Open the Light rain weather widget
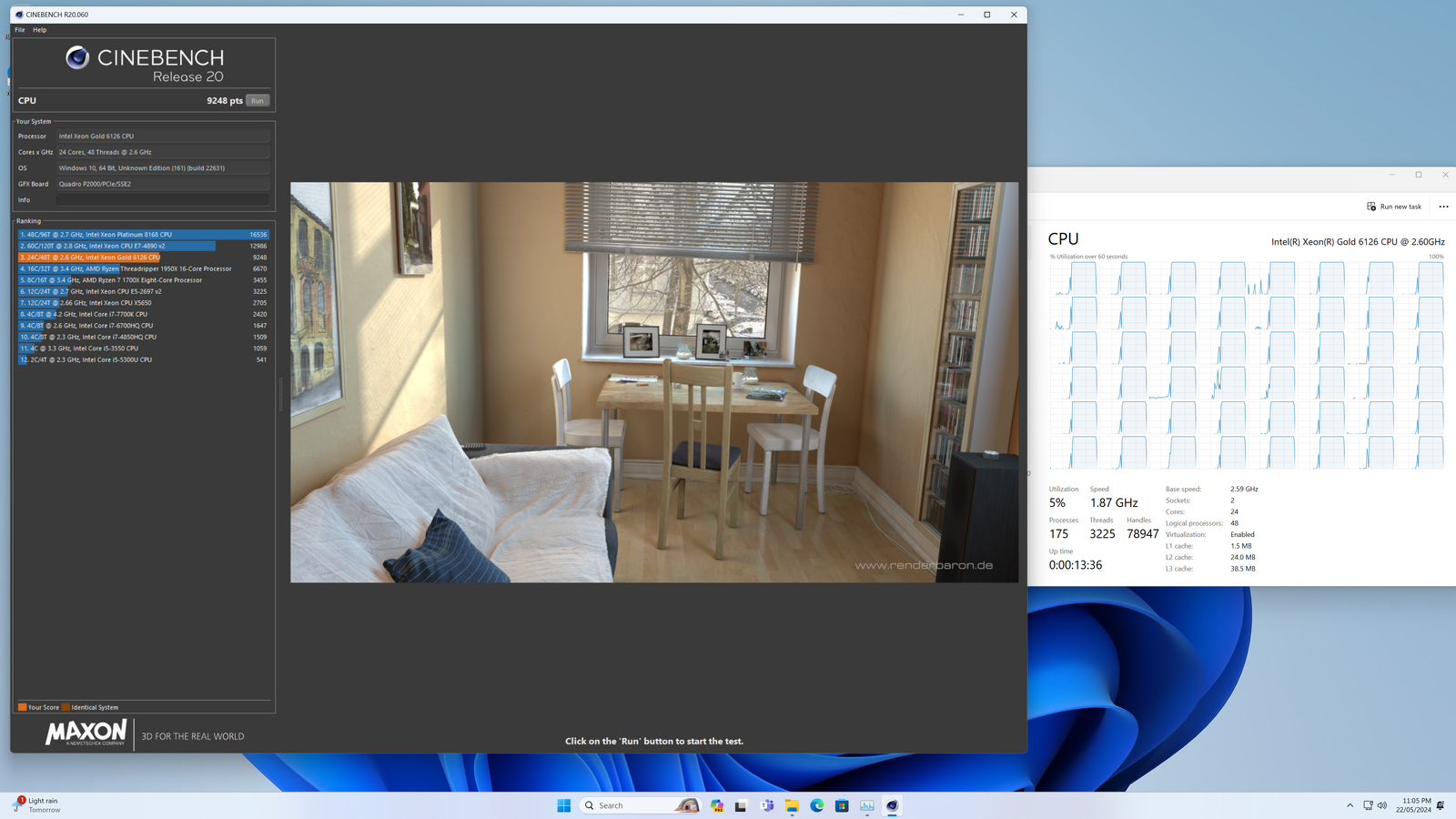Screen dimensions: 1456x819 pos(36,805)
